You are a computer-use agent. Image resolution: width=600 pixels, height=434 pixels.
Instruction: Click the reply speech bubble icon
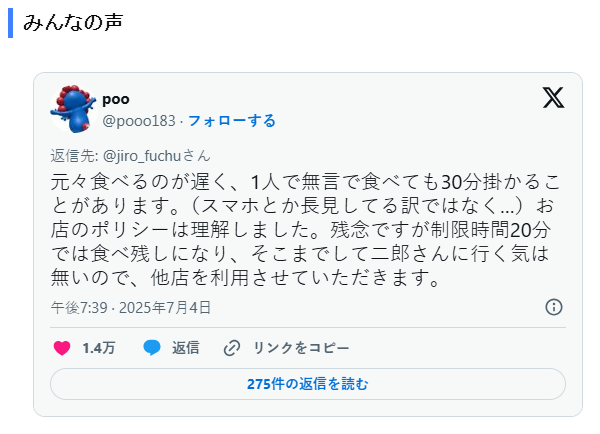[152, 348]
